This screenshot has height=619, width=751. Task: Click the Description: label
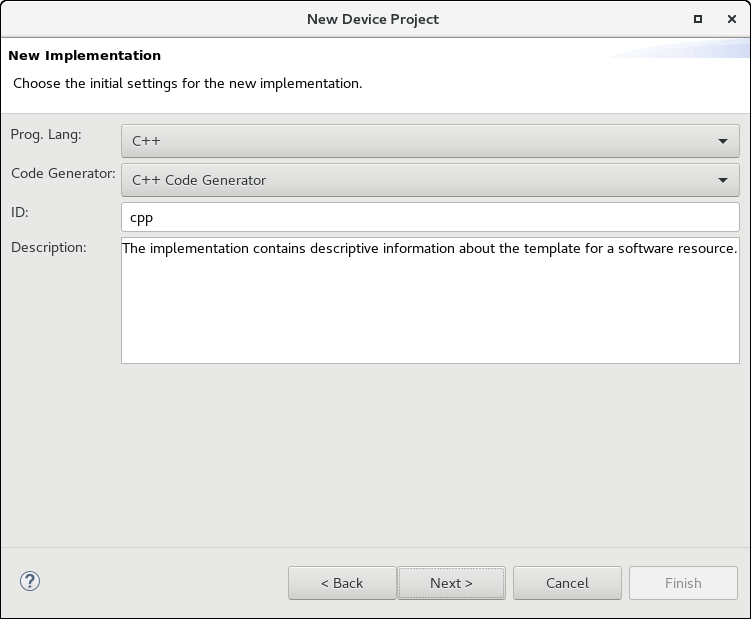49,247
